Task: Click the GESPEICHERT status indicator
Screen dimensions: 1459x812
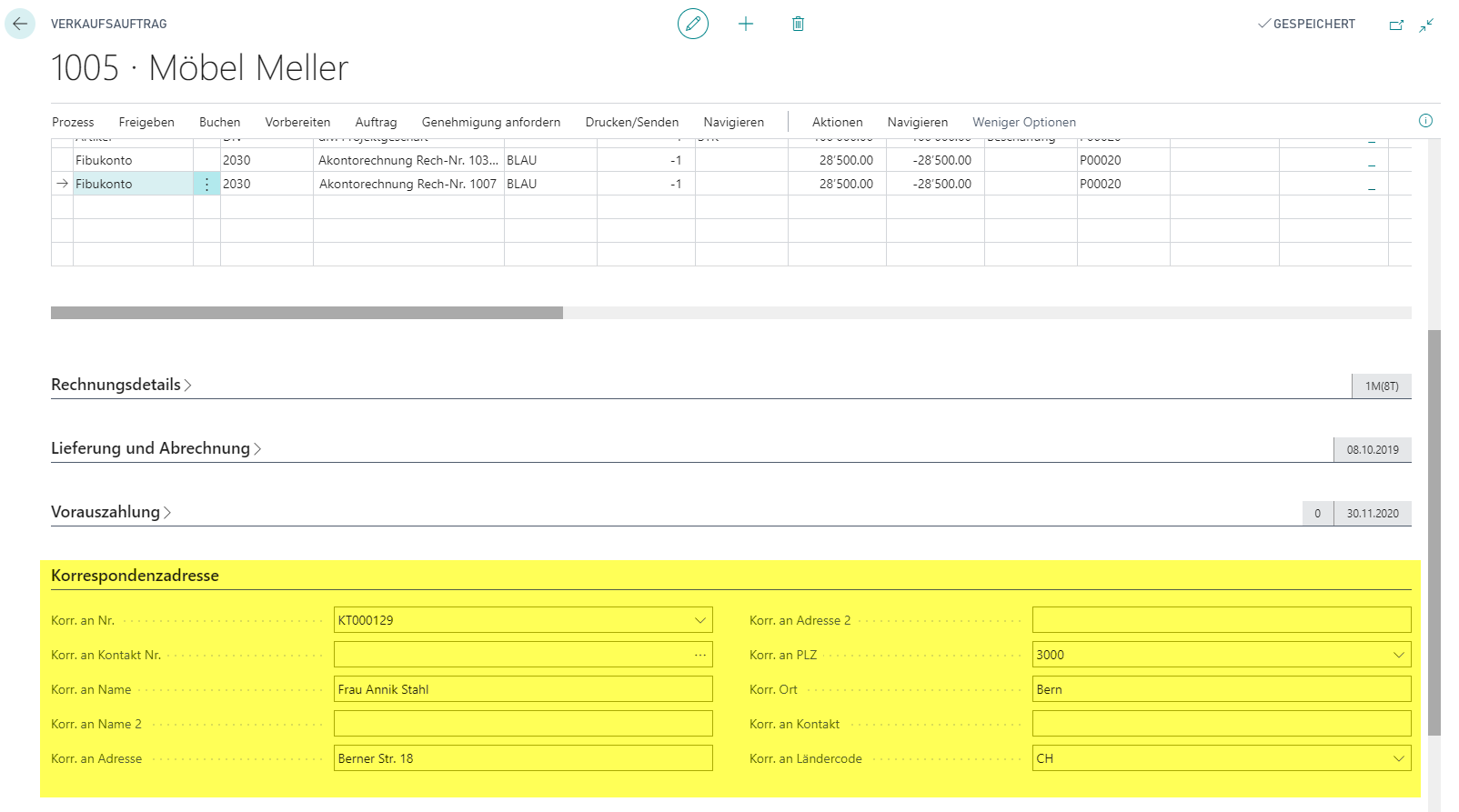Action: (x=1306, y=24)
